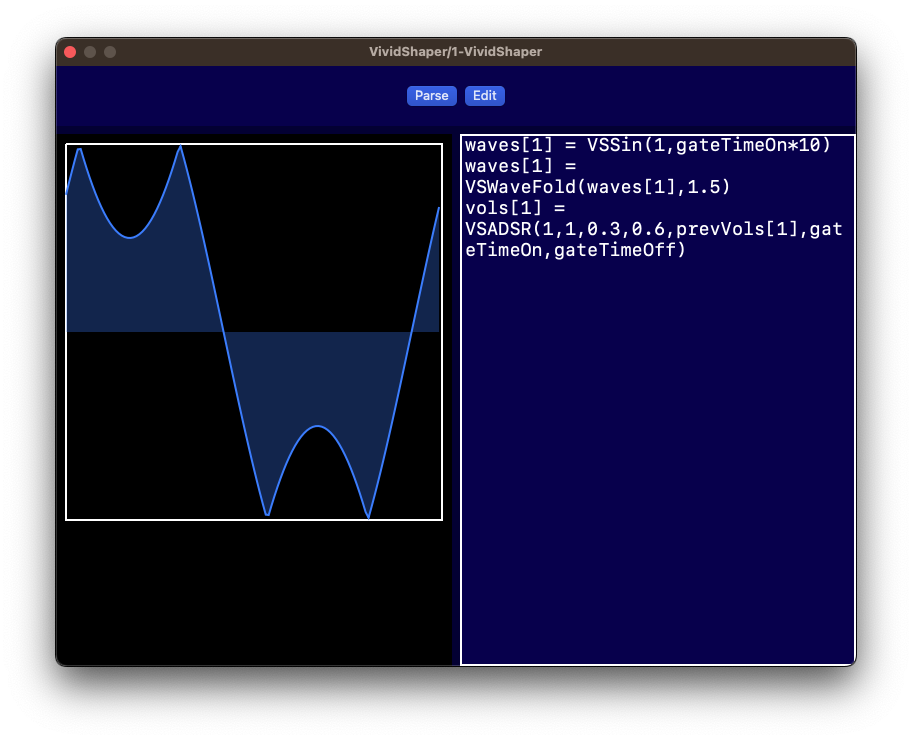Click the lower hump in the waveform's negative half
The image size is (912, 740).
(x=318, y=427)
